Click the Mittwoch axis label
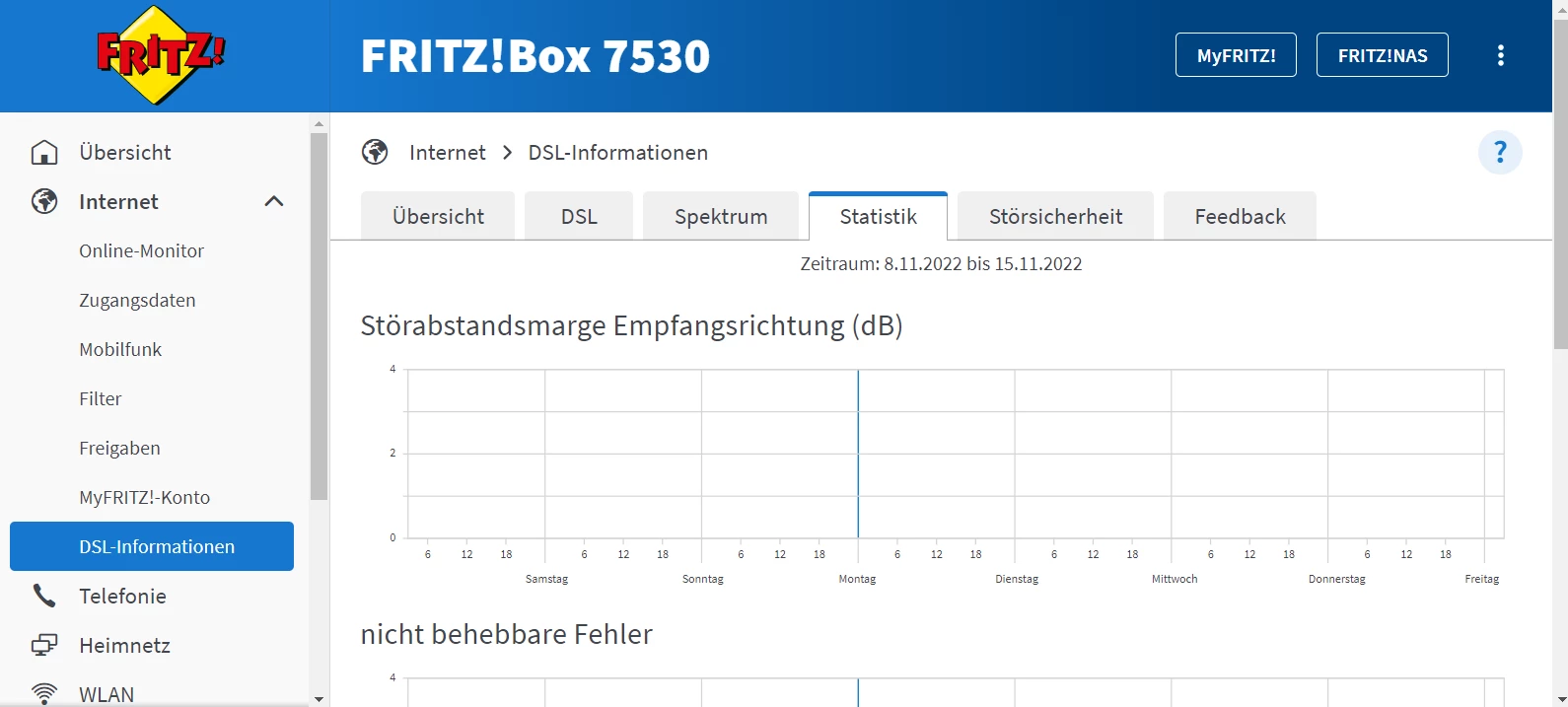 click(x=1175, y=579)
